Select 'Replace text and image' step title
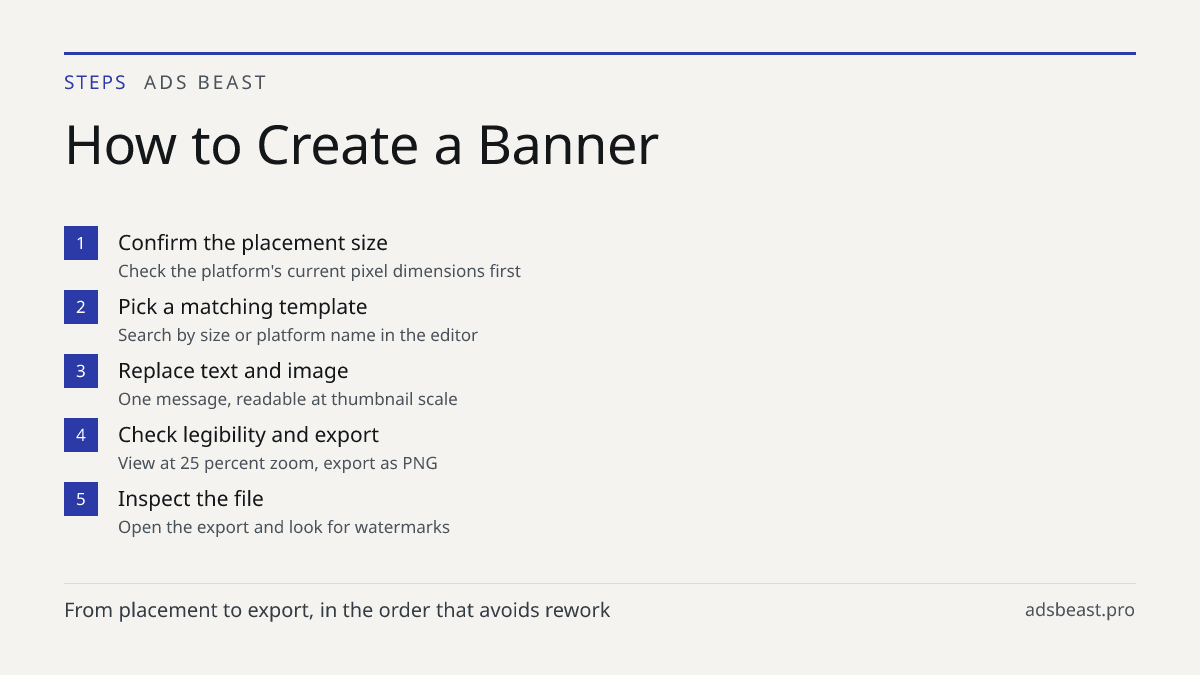 pyautogui.click(x=233, y=371)
